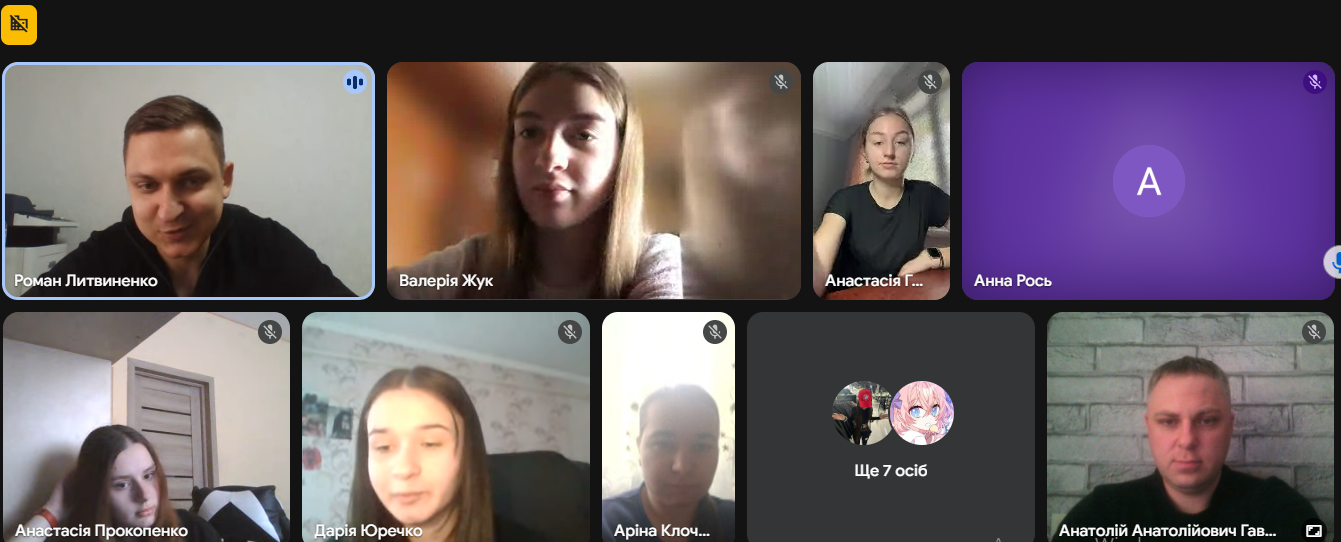
Task: Click the blue microphone button at right edge
Action: click(x=1333, y=263)
